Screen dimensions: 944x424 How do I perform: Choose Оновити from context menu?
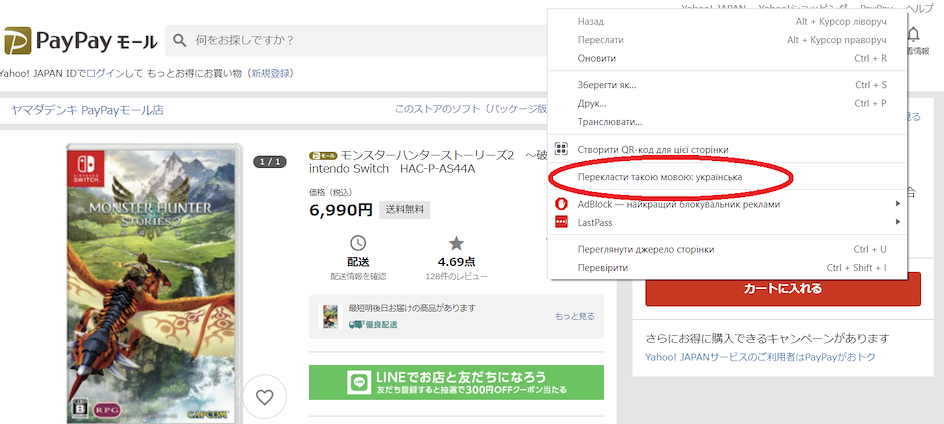pos(727,58)
